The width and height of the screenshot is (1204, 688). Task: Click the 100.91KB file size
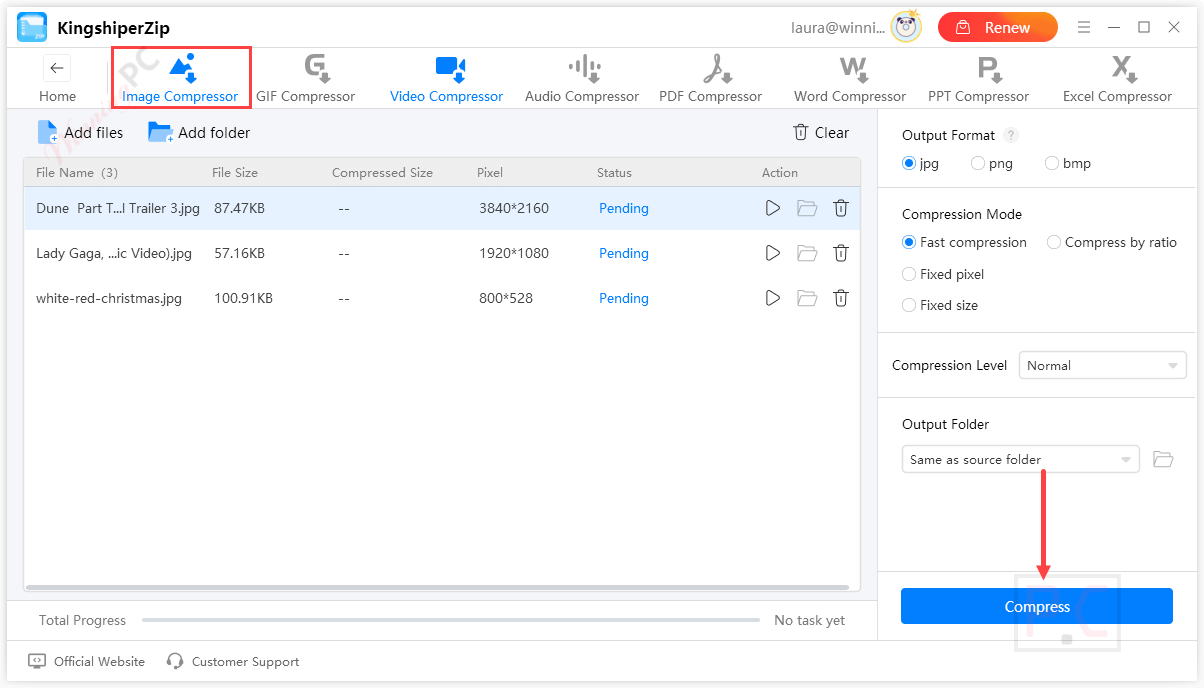[x=243, y=298]
